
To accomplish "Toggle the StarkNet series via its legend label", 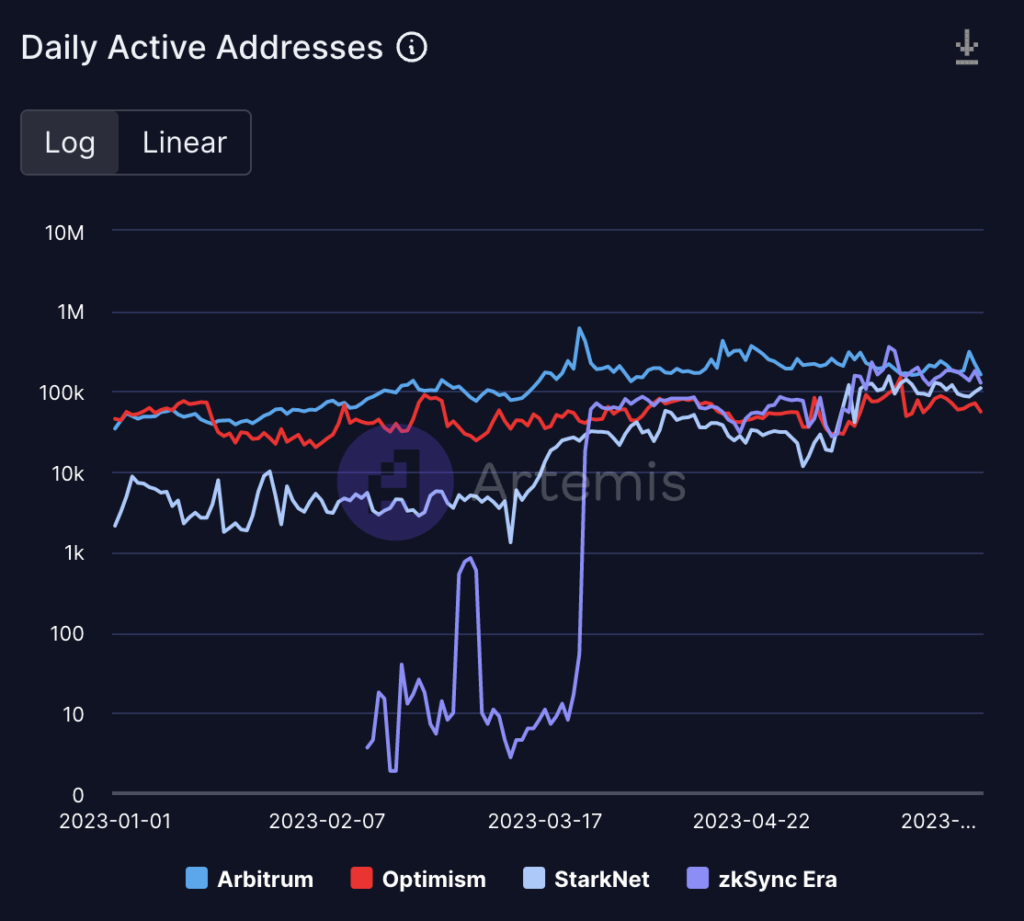I will point(602,879).
